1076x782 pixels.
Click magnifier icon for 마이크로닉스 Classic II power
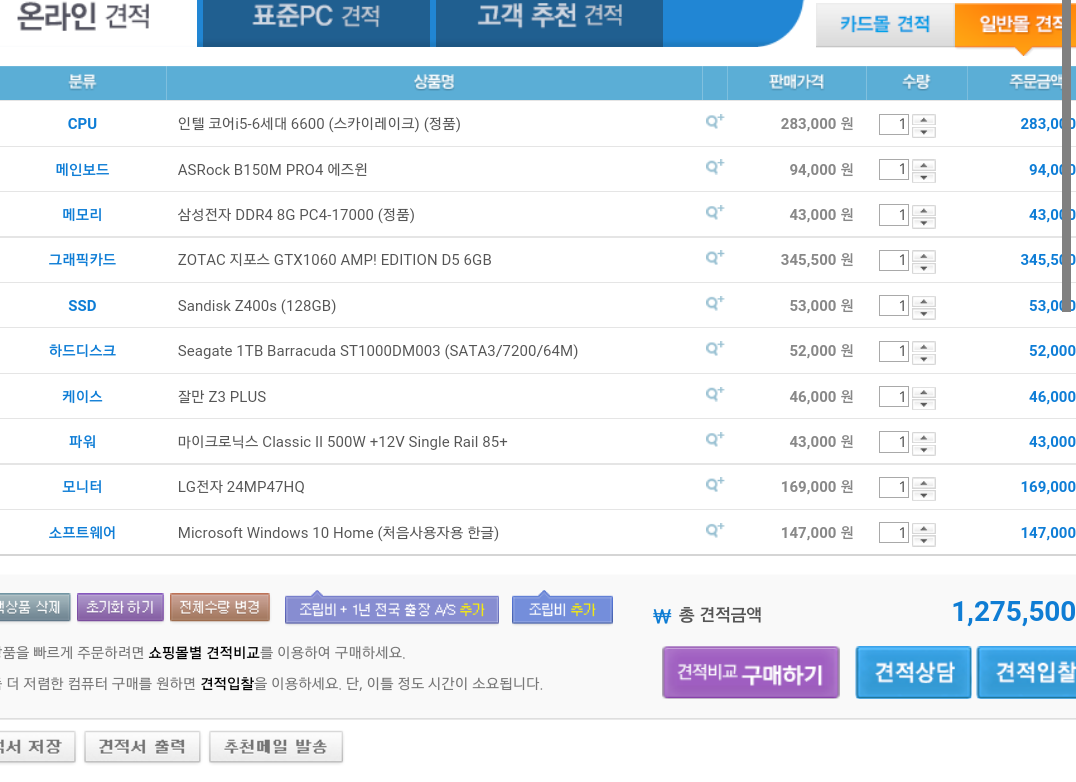[714, 440]
